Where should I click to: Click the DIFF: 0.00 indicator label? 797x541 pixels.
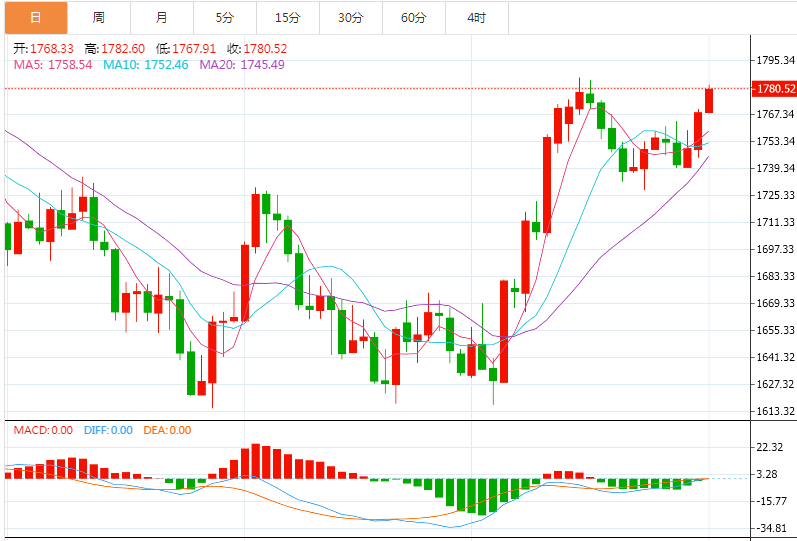[108, 430]
